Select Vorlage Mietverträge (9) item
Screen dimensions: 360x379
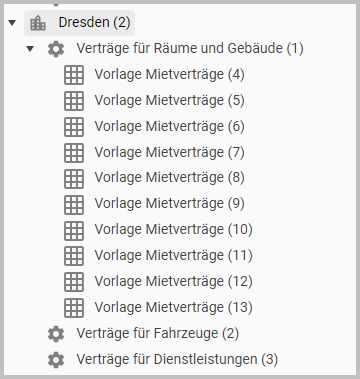pyautogui.click(x=169, y=203)
